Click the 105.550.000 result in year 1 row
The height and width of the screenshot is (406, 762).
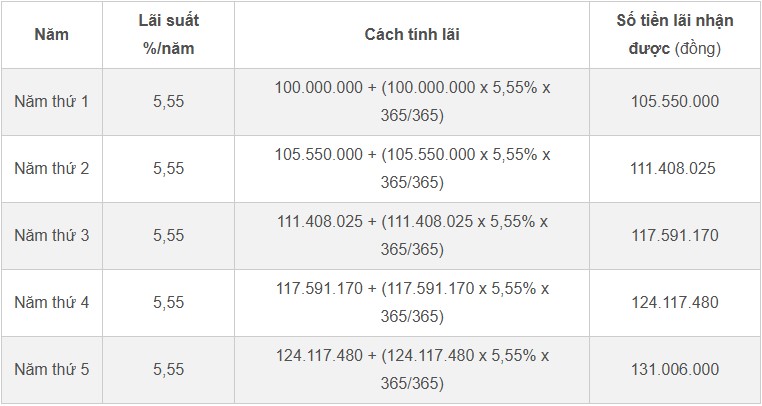click(x=674, y=101)
